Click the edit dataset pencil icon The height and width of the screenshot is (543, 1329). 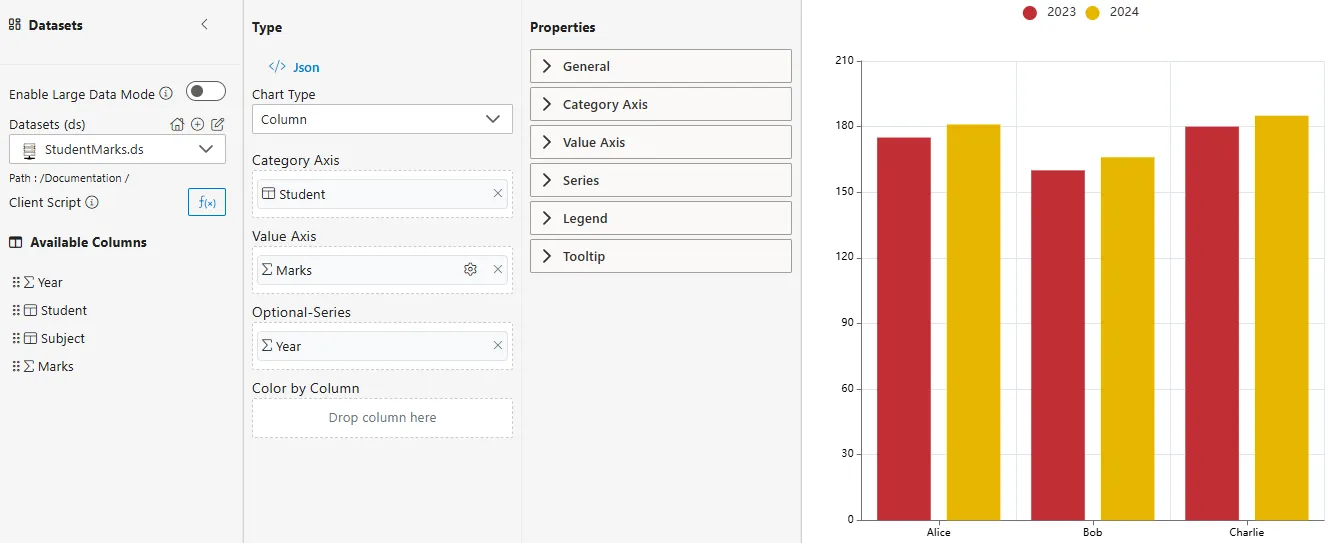coord(217,125)
